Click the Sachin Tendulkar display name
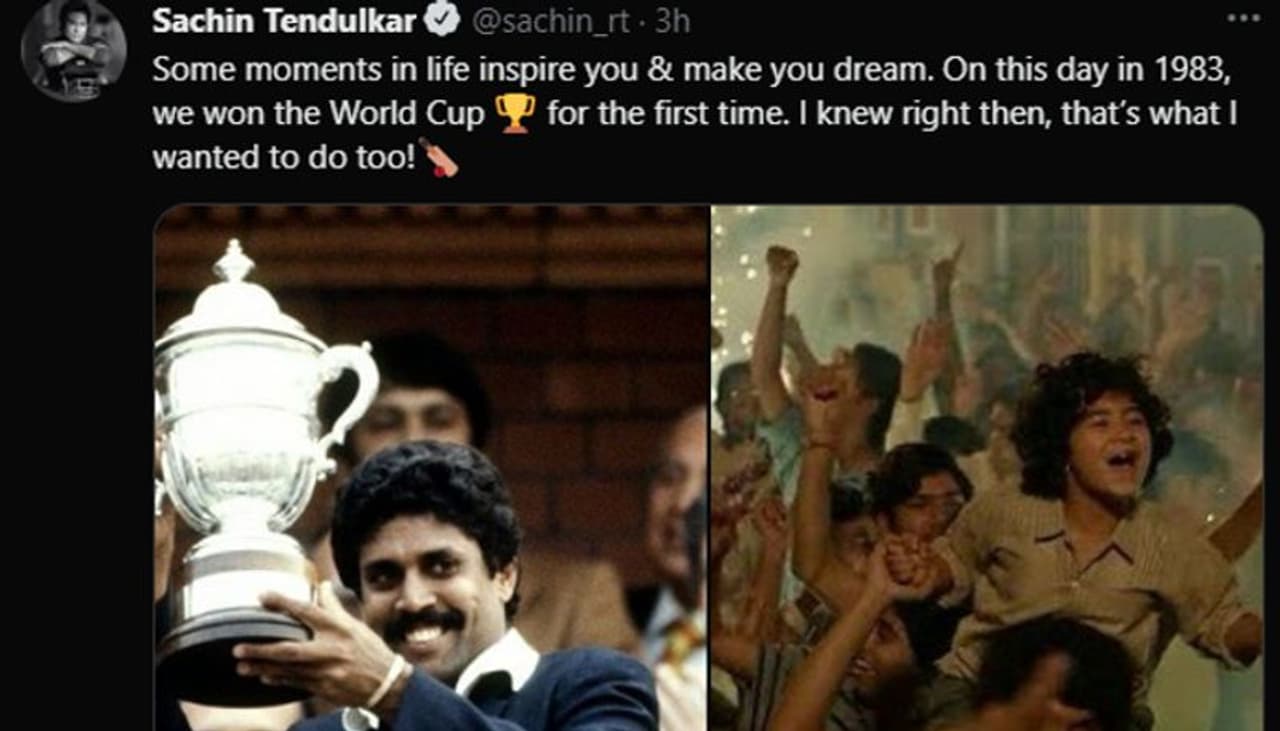The image size is (1280, 731). pos(284,20)
